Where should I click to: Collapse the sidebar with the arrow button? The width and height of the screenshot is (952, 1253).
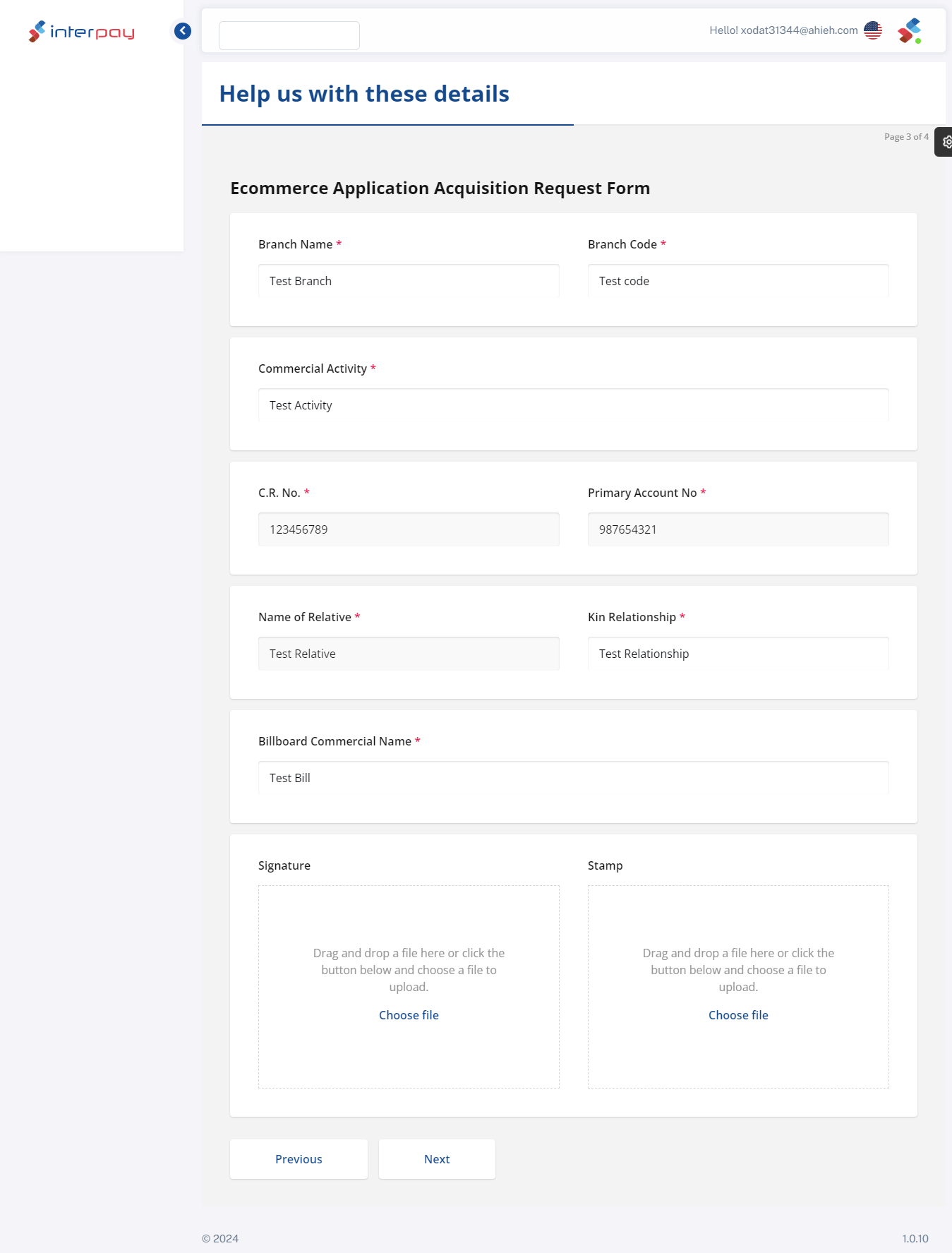183,31
